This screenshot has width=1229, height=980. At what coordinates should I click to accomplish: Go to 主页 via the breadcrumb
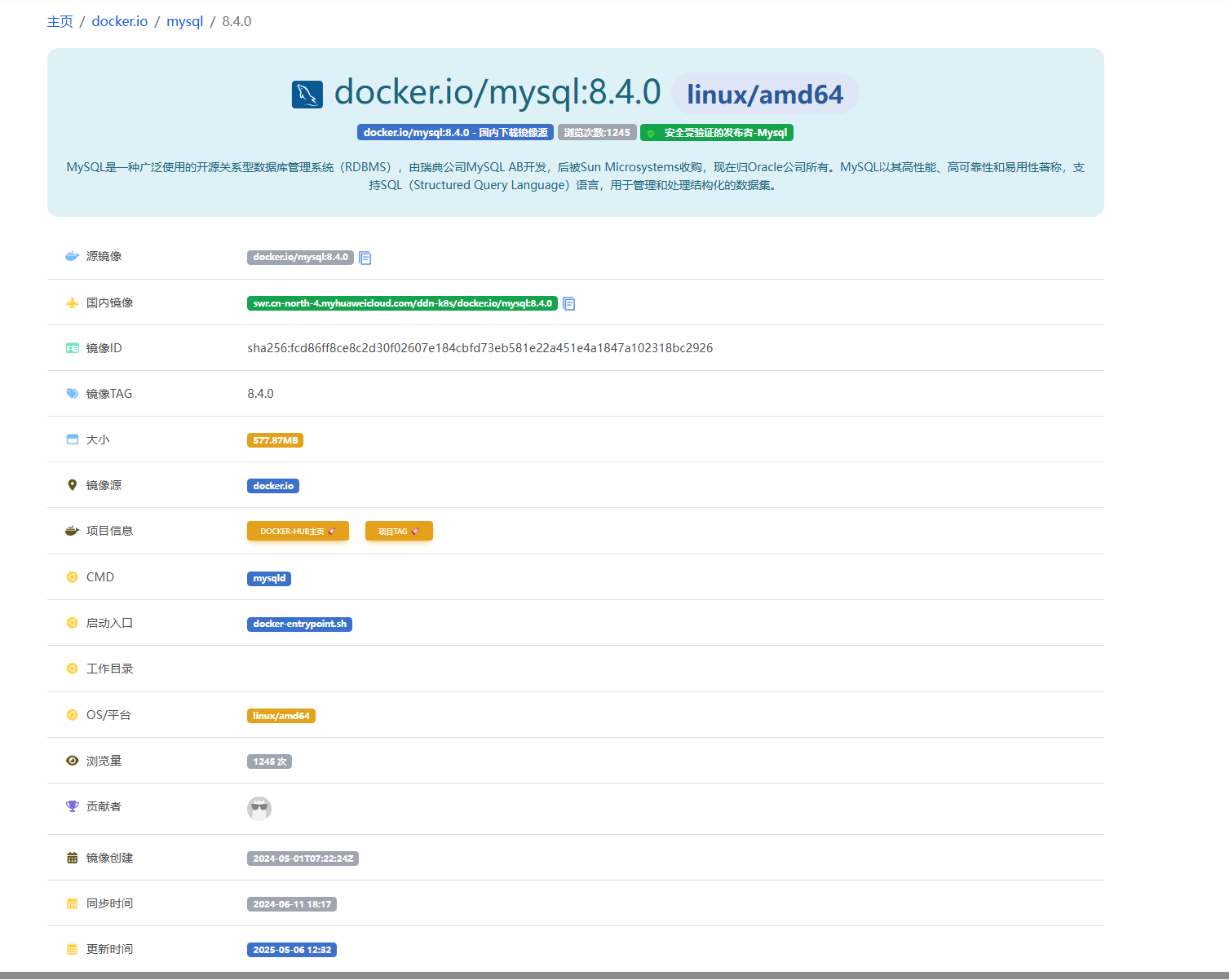[x=60, y=21]
